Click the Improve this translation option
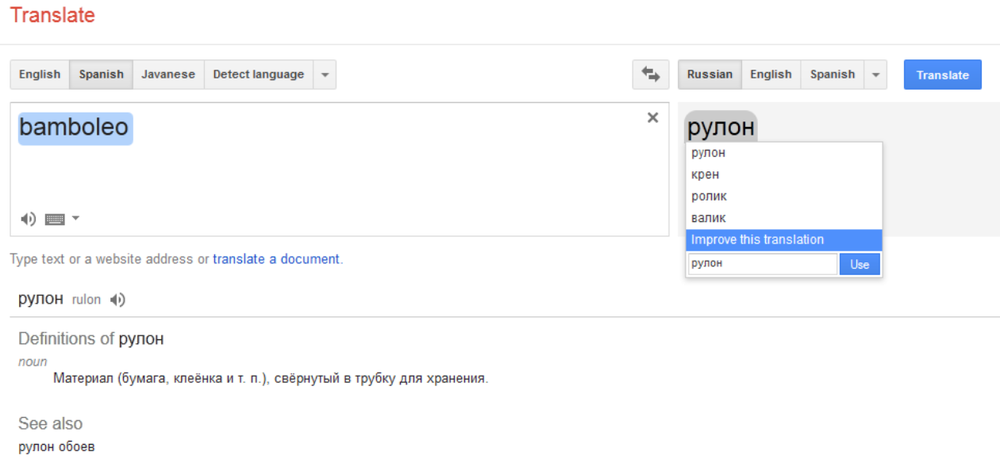The width and height of the screenshot is (1000, 463). [758, 240]
